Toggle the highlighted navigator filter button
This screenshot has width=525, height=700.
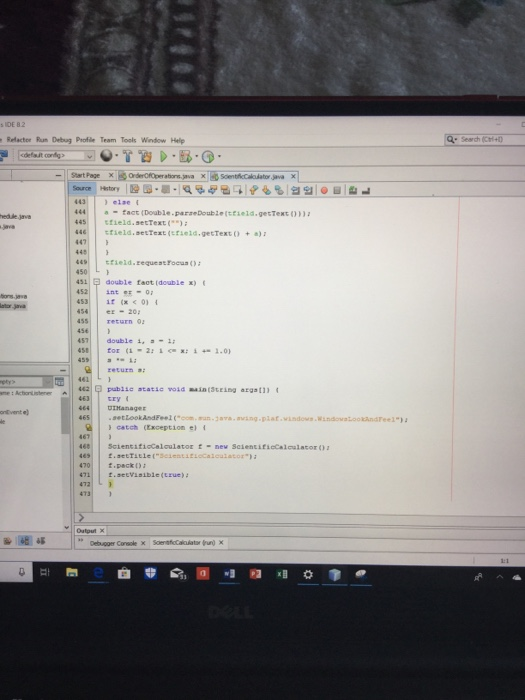click(x=25, y=541)
